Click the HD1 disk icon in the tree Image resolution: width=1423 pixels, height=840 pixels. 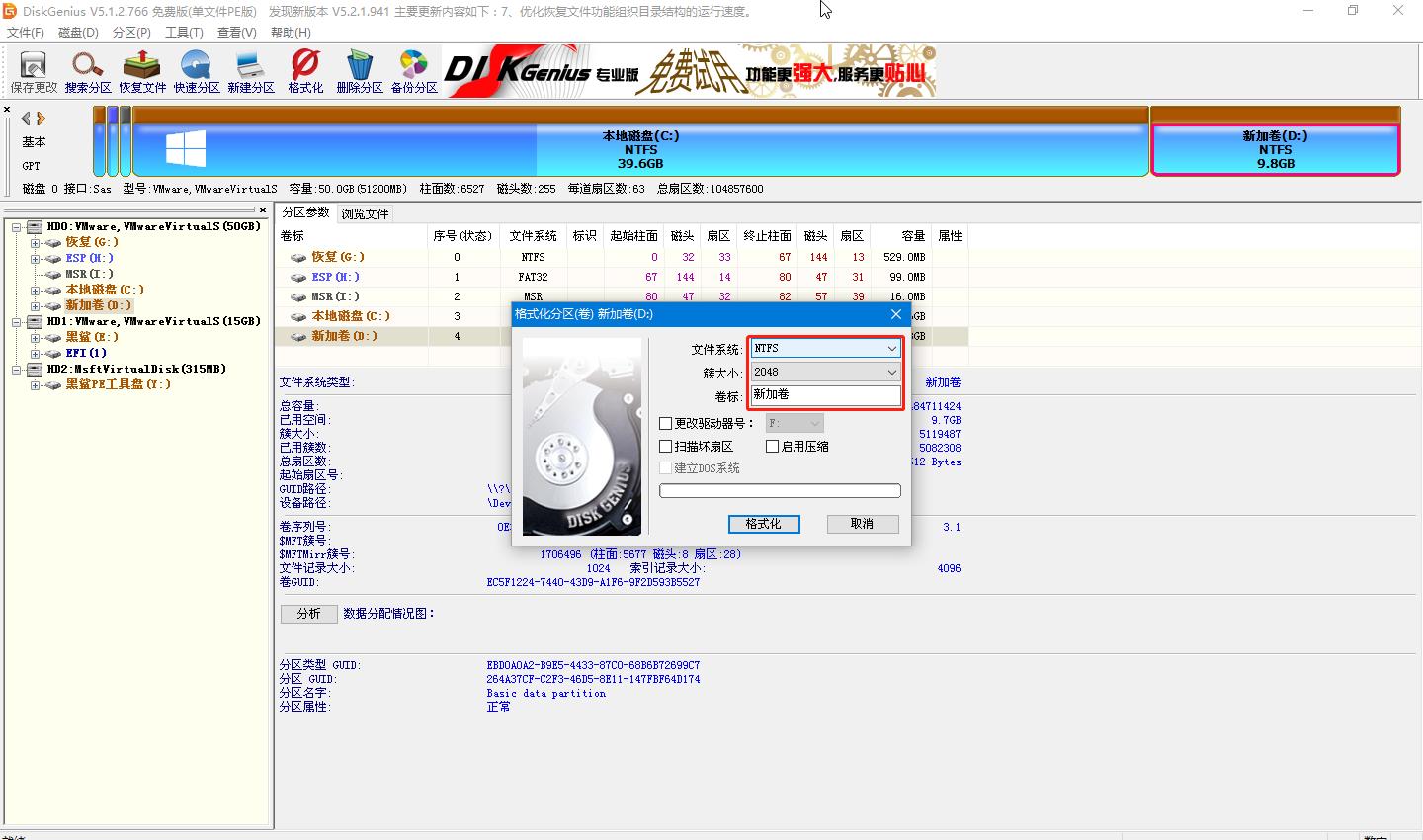click(x=35, y=322)
